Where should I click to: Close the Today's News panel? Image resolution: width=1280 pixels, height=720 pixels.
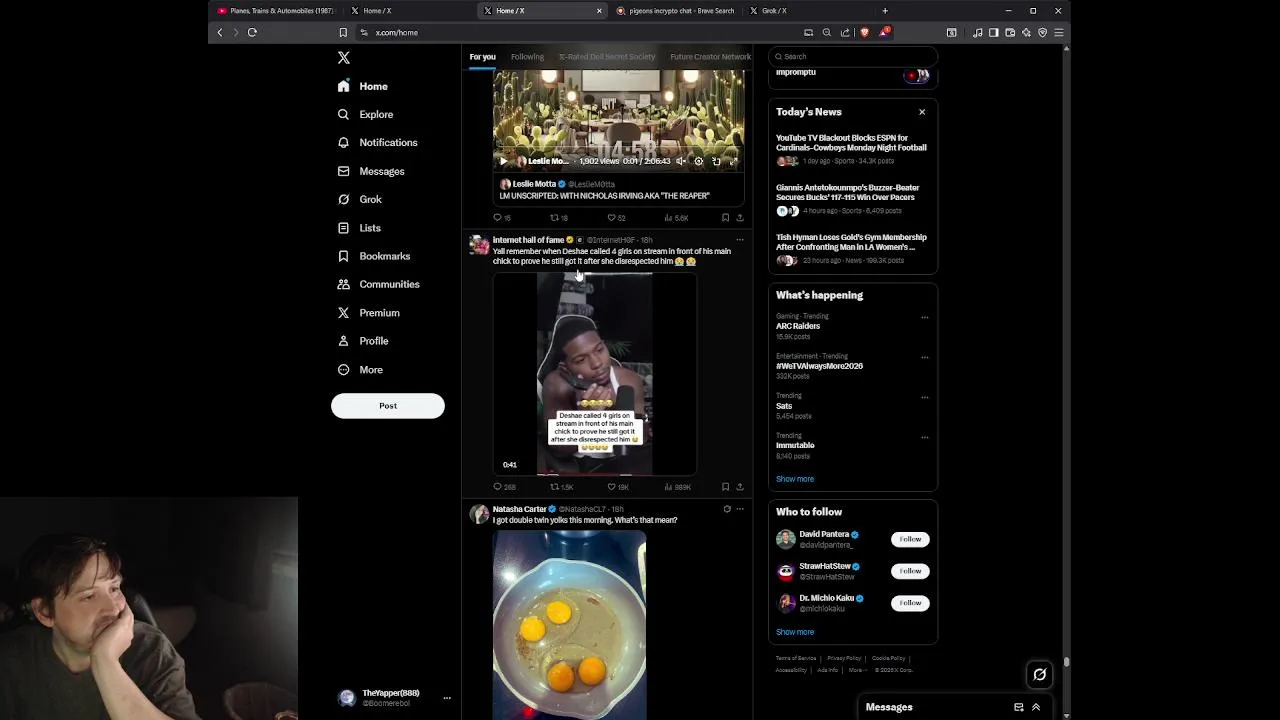coord(922,112)
